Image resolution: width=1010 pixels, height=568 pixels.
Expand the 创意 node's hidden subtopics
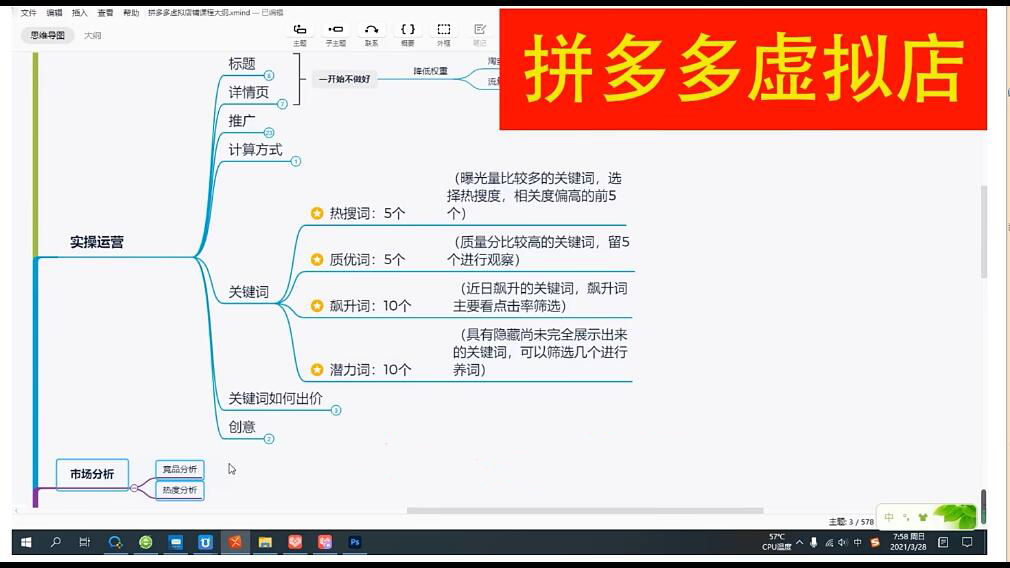268,438
